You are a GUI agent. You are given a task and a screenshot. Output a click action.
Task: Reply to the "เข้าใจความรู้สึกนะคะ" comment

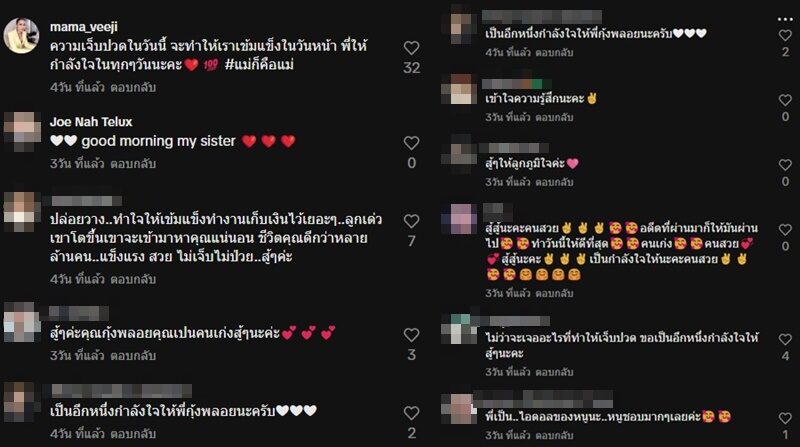(x=555, y=117)
